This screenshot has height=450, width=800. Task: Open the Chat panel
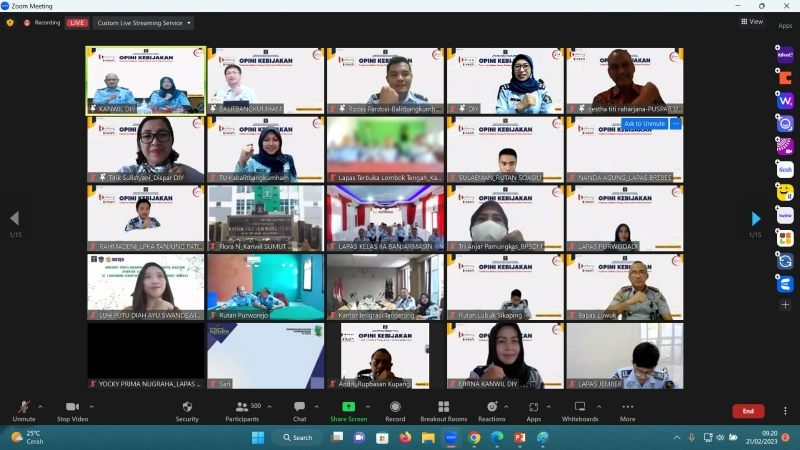(x=299, y=410)
